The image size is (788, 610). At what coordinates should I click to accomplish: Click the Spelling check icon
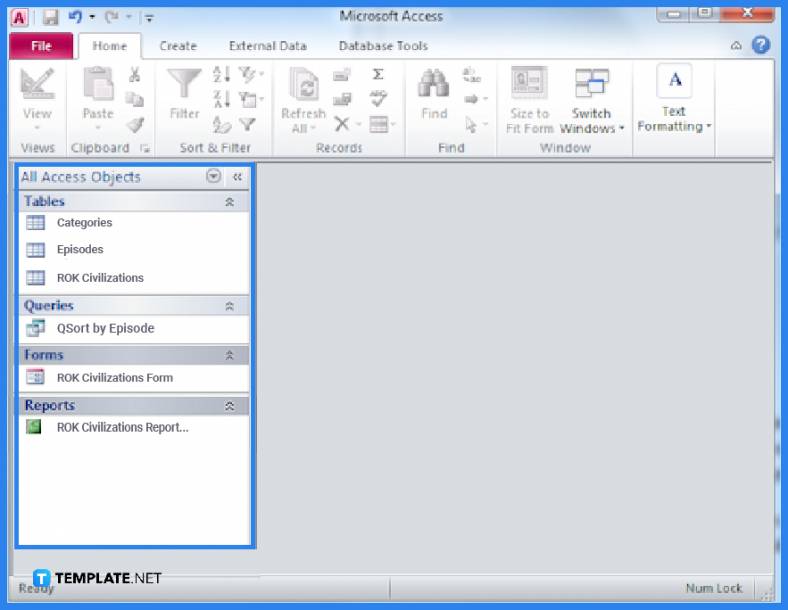378,99
